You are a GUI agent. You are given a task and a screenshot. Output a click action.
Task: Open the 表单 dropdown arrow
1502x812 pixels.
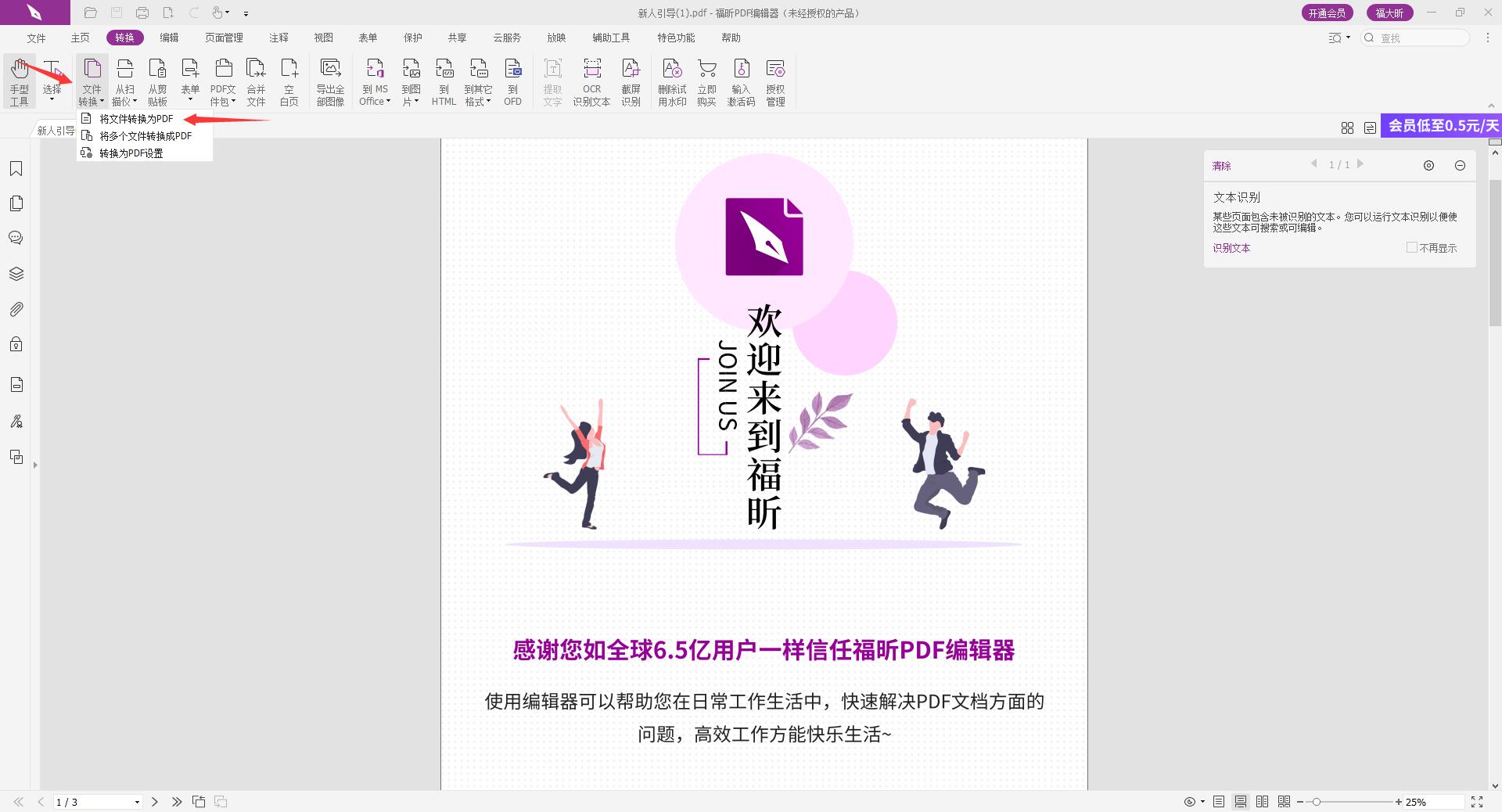pyautogui.click(x=190, y=100)
